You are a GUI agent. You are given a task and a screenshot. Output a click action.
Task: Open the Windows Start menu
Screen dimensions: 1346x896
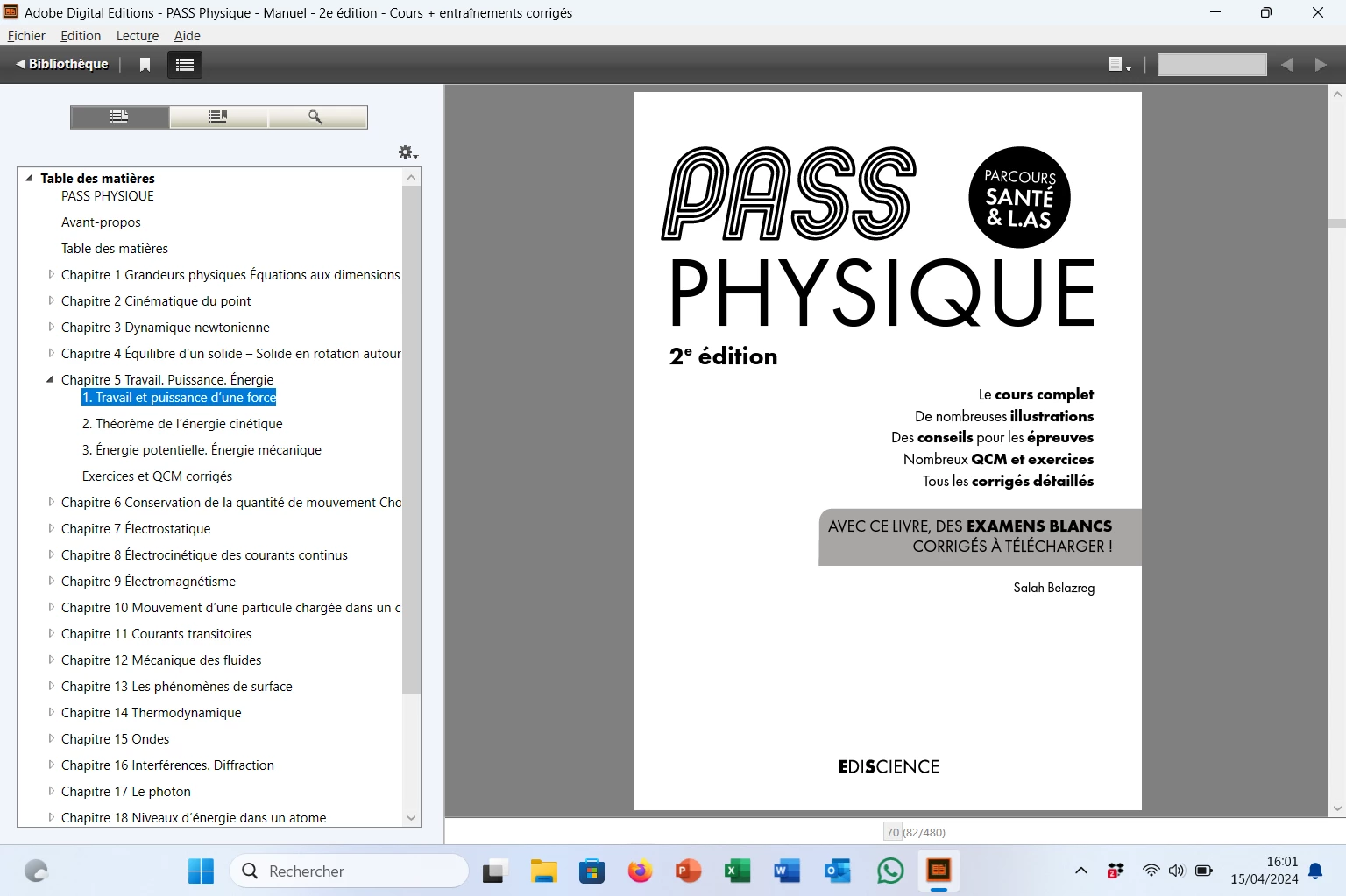click(201, 871)
